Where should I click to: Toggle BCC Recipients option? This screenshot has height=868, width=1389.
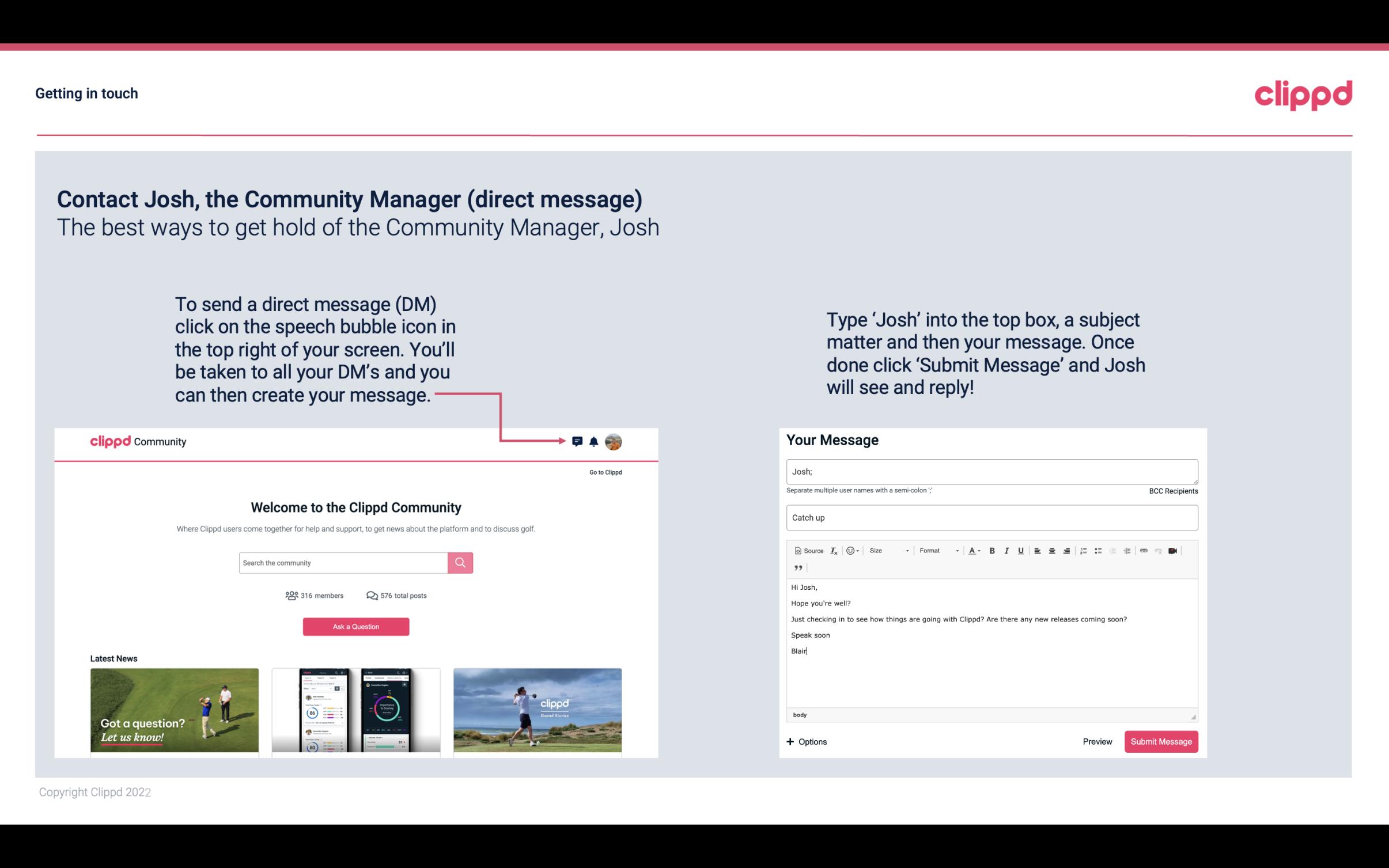1172,491
